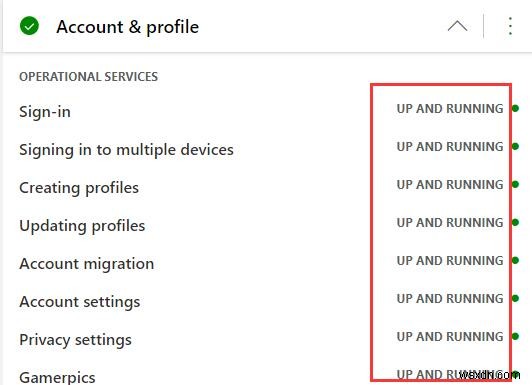This screenshot has width=532, height=385.
Task: Click the Account settings green status dot
Action: pos(515,299)
